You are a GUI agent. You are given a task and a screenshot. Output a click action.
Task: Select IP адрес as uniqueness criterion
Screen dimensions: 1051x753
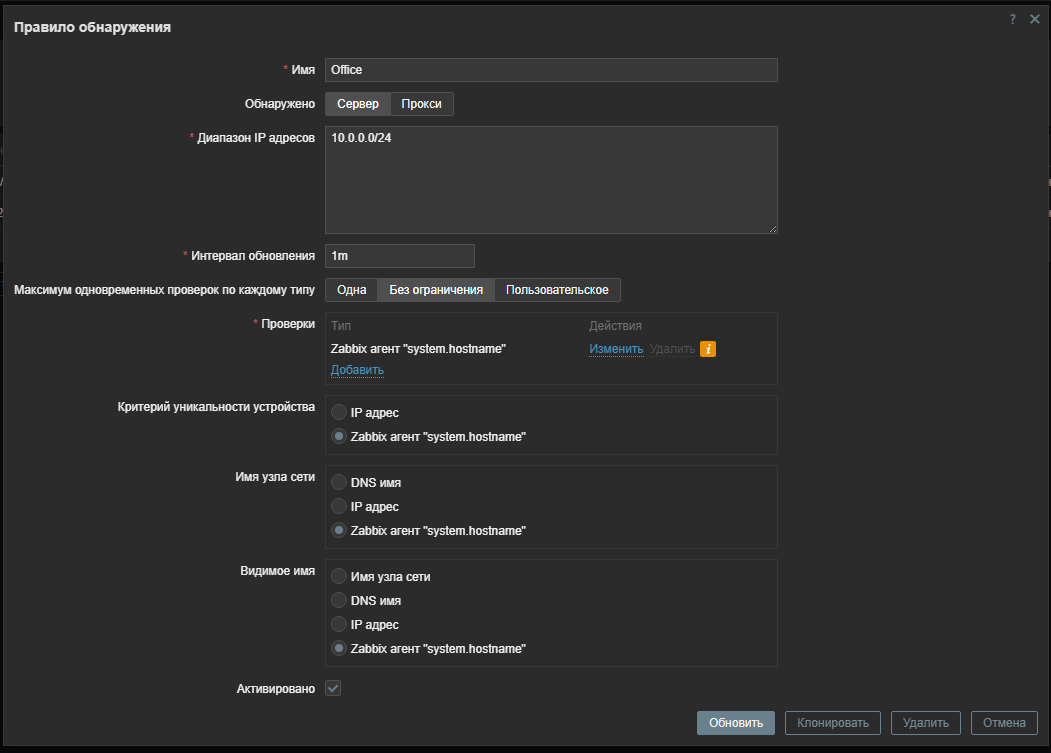coord(340,413)
